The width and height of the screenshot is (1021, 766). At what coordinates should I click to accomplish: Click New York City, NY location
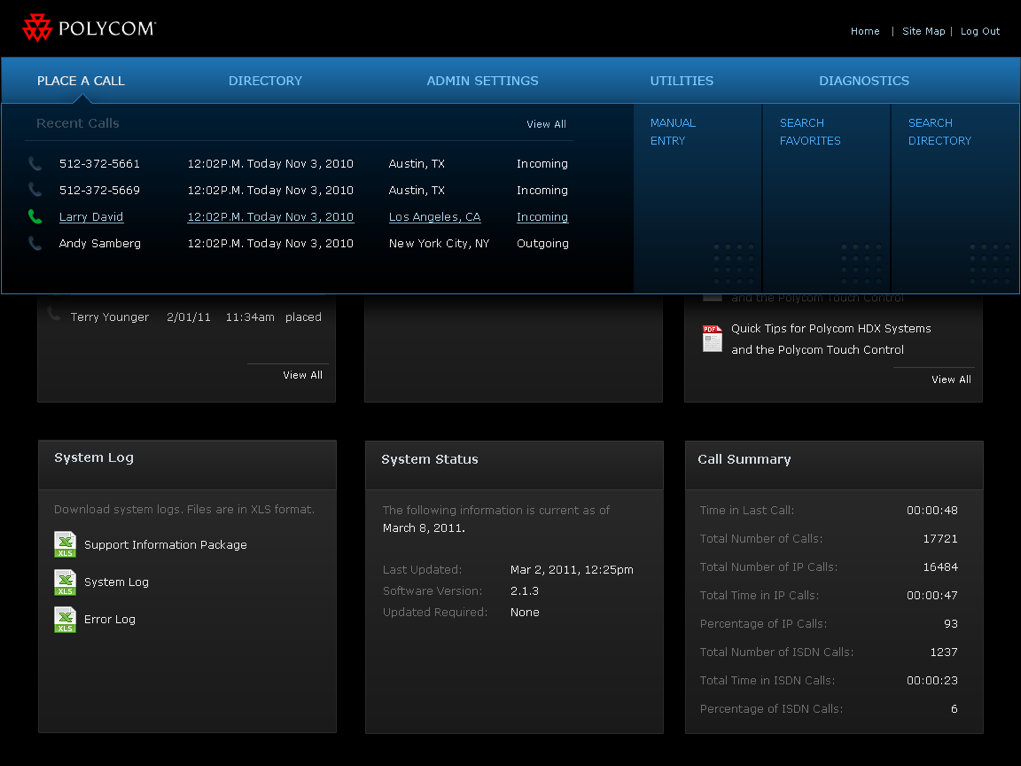click(439, 243)
